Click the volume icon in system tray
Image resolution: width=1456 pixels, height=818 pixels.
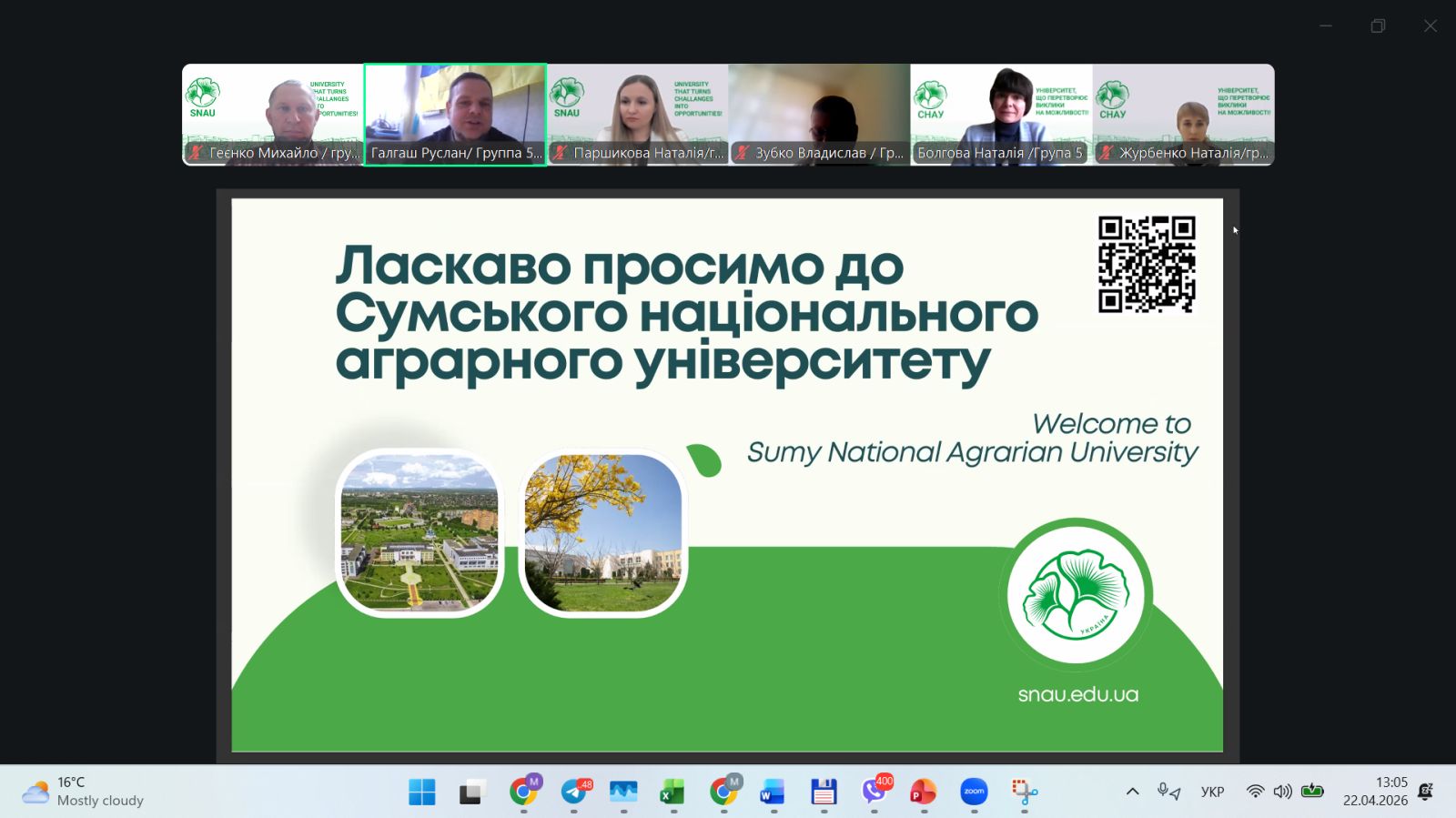pyautogui.click(x=1282, y=792)
